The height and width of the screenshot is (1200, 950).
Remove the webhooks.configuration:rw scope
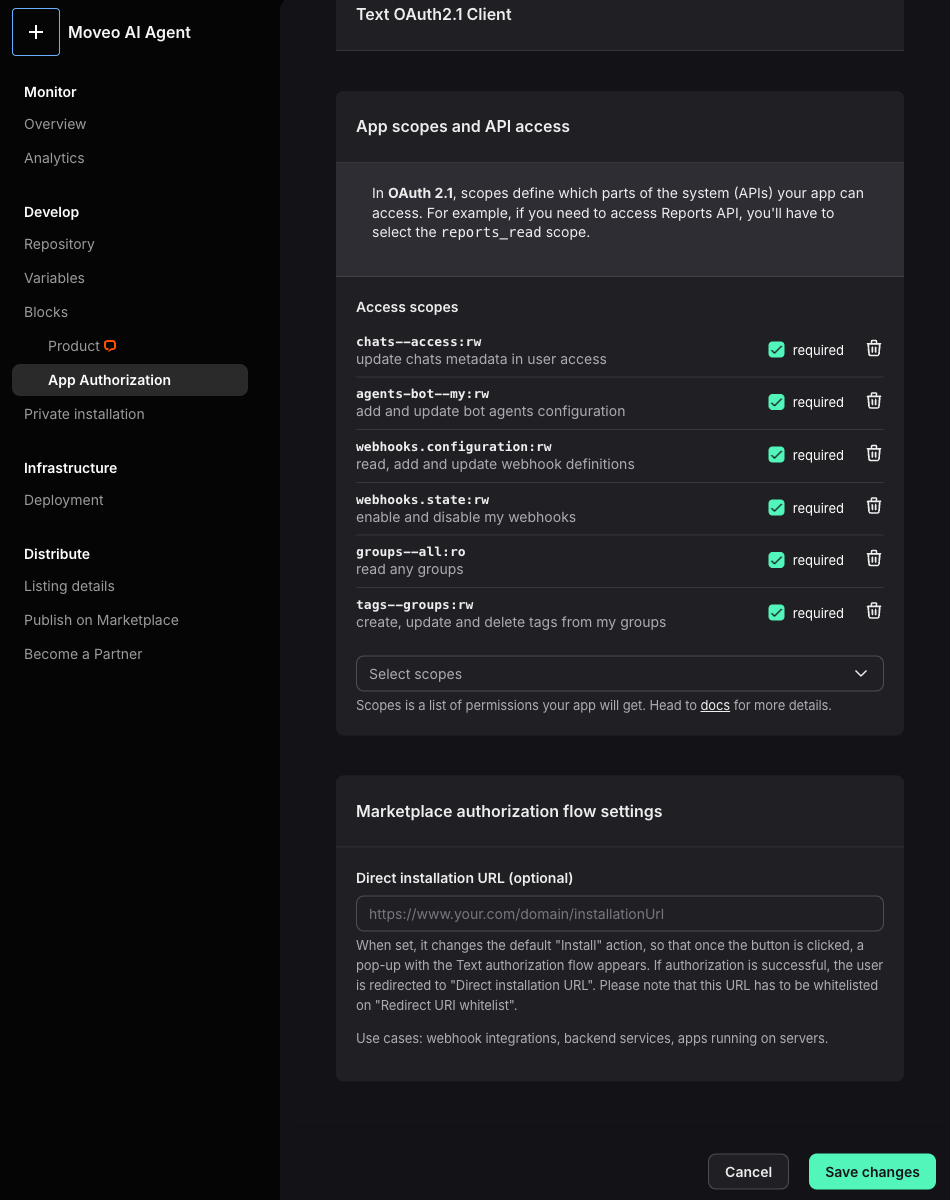click(x=873, y=454)
